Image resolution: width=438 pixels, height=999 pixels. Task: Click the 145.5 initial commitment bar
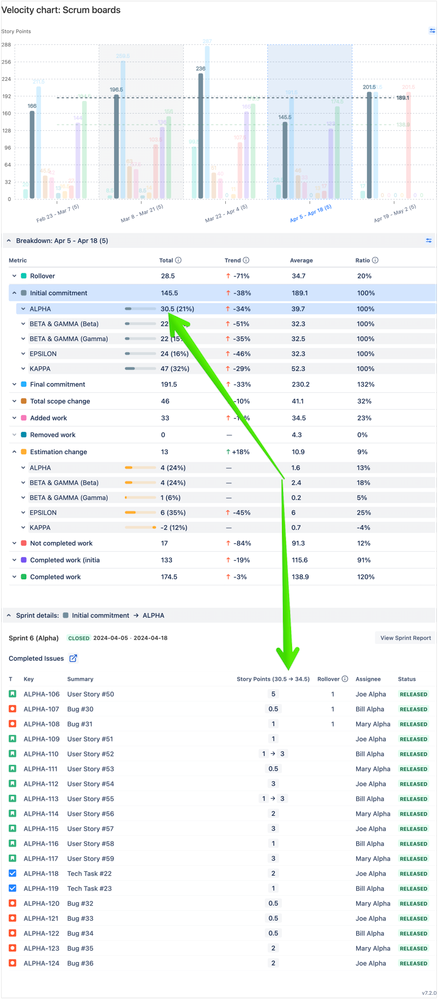point(285,161)
